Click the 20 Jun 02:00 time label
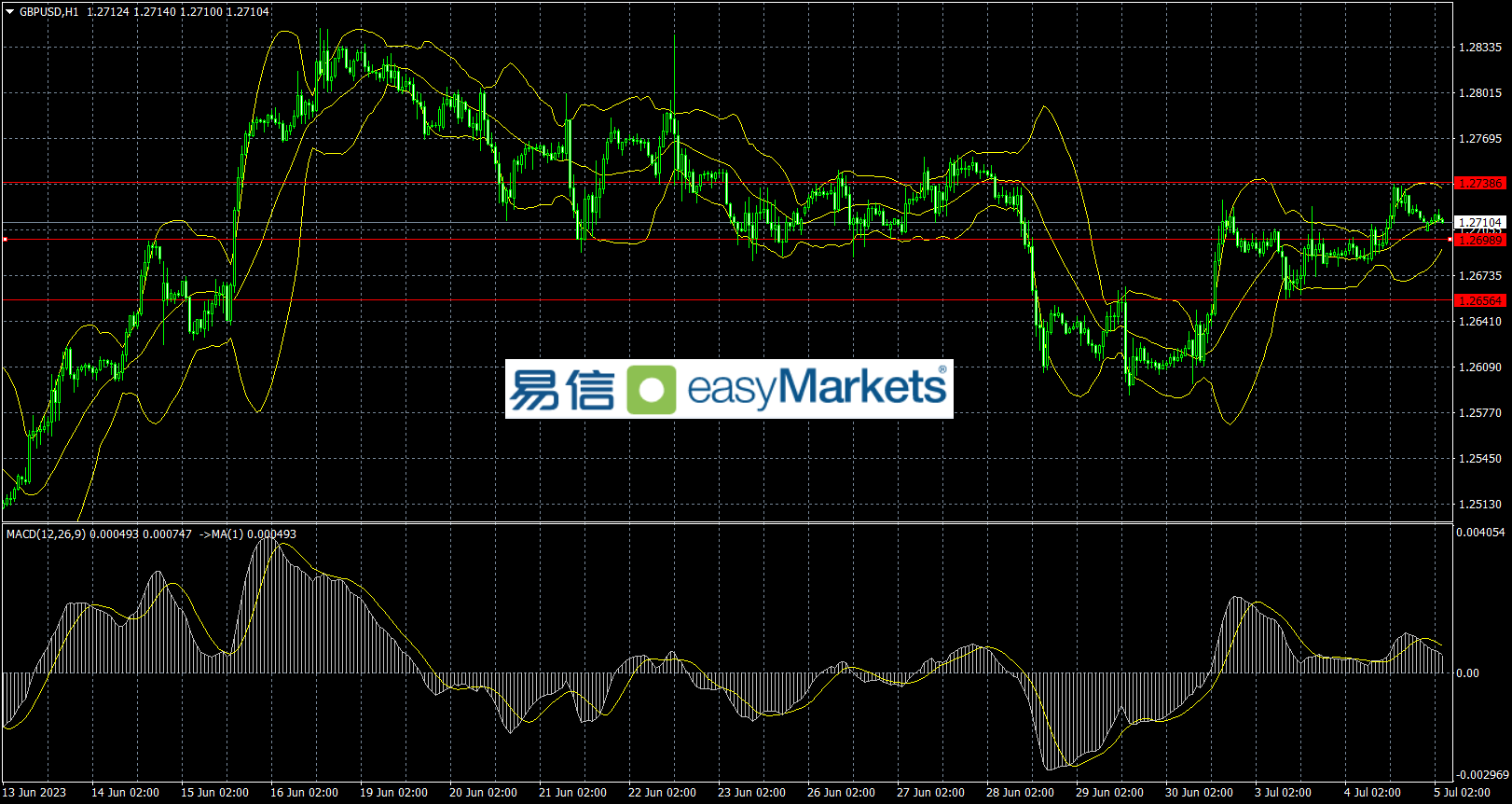Screen dimensions: 1512x804 pyautogui.click(x=483, y=793)
